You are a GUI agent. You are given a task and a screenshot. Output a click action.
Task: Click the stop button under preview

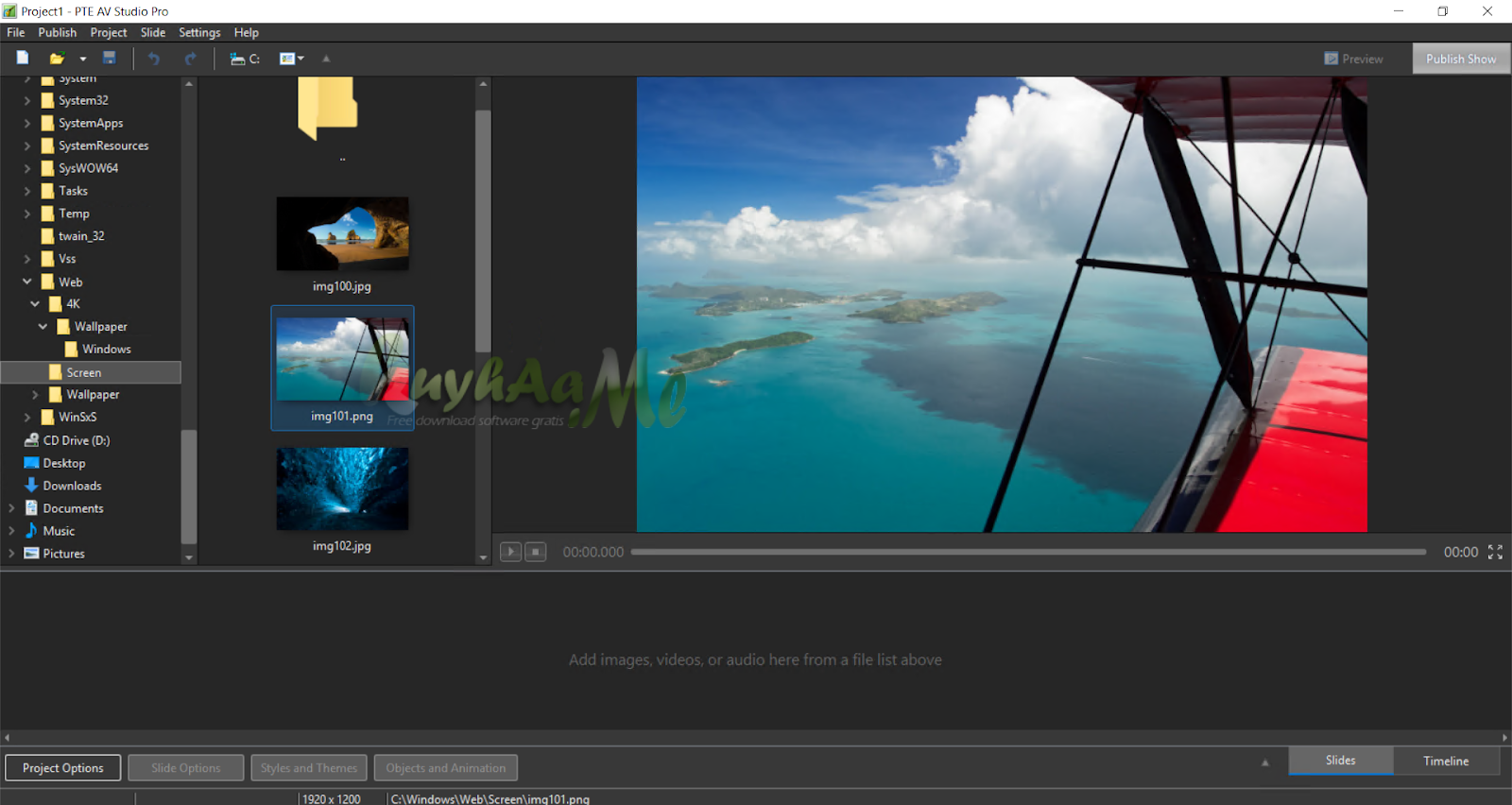[x=536, y=552]
